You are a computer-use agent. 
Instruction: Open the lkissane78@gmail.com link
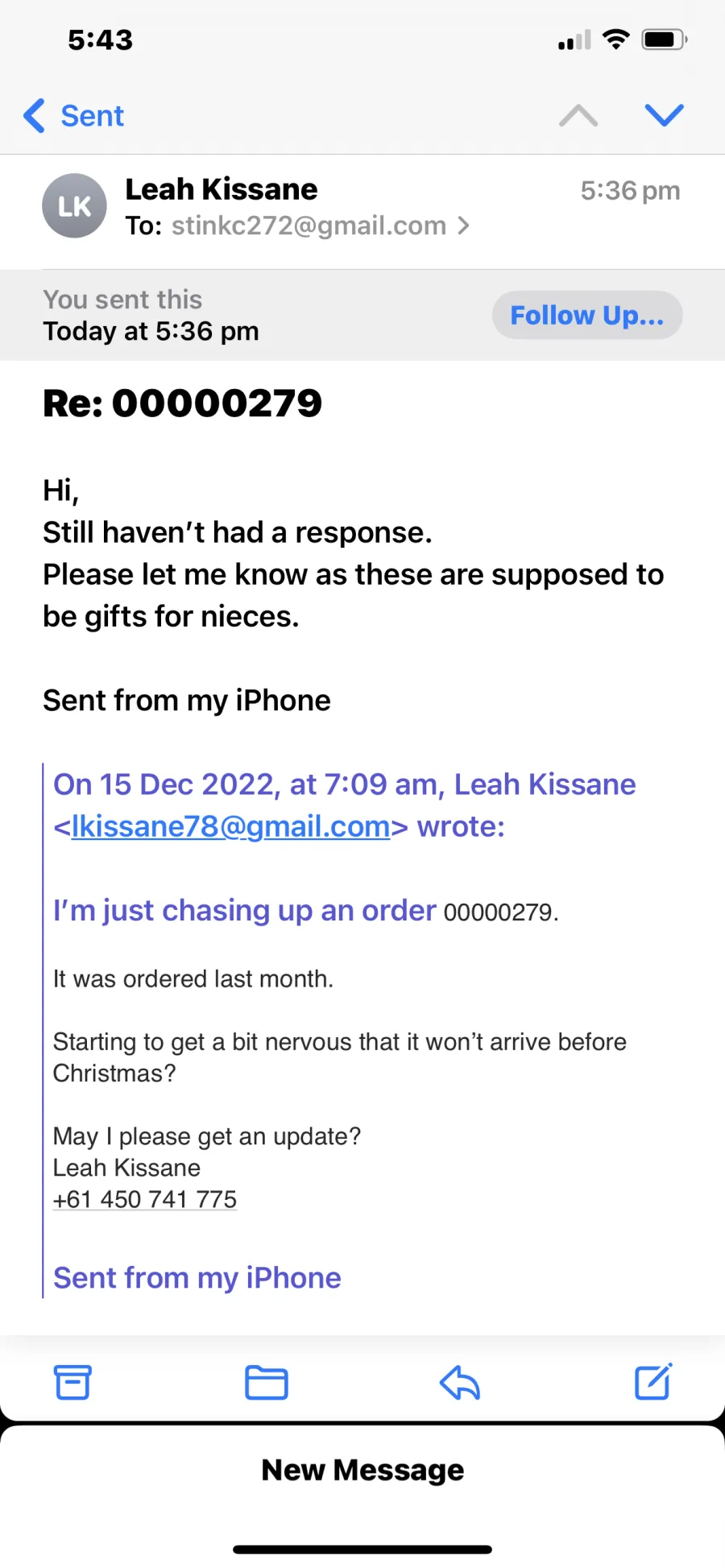[x=230, y=826]
